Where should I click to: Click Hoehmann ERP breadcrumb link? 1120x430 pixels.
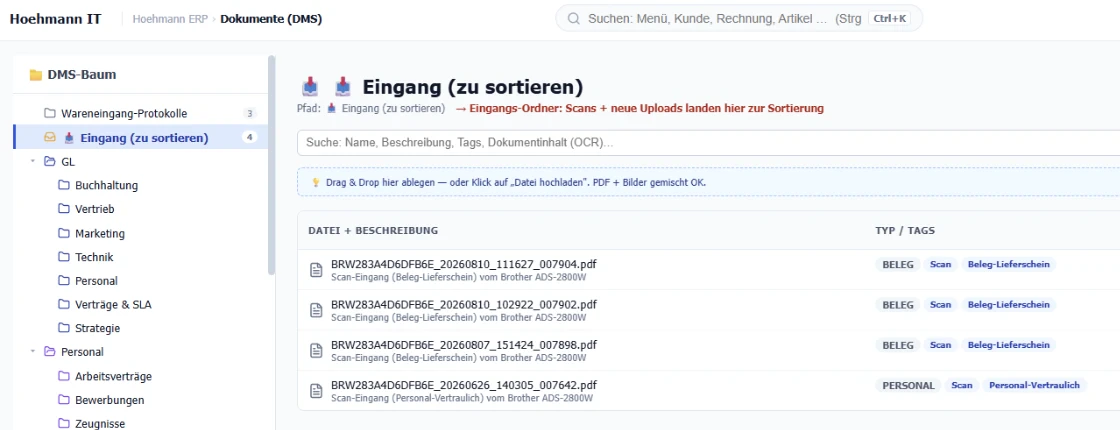[170, 19]
